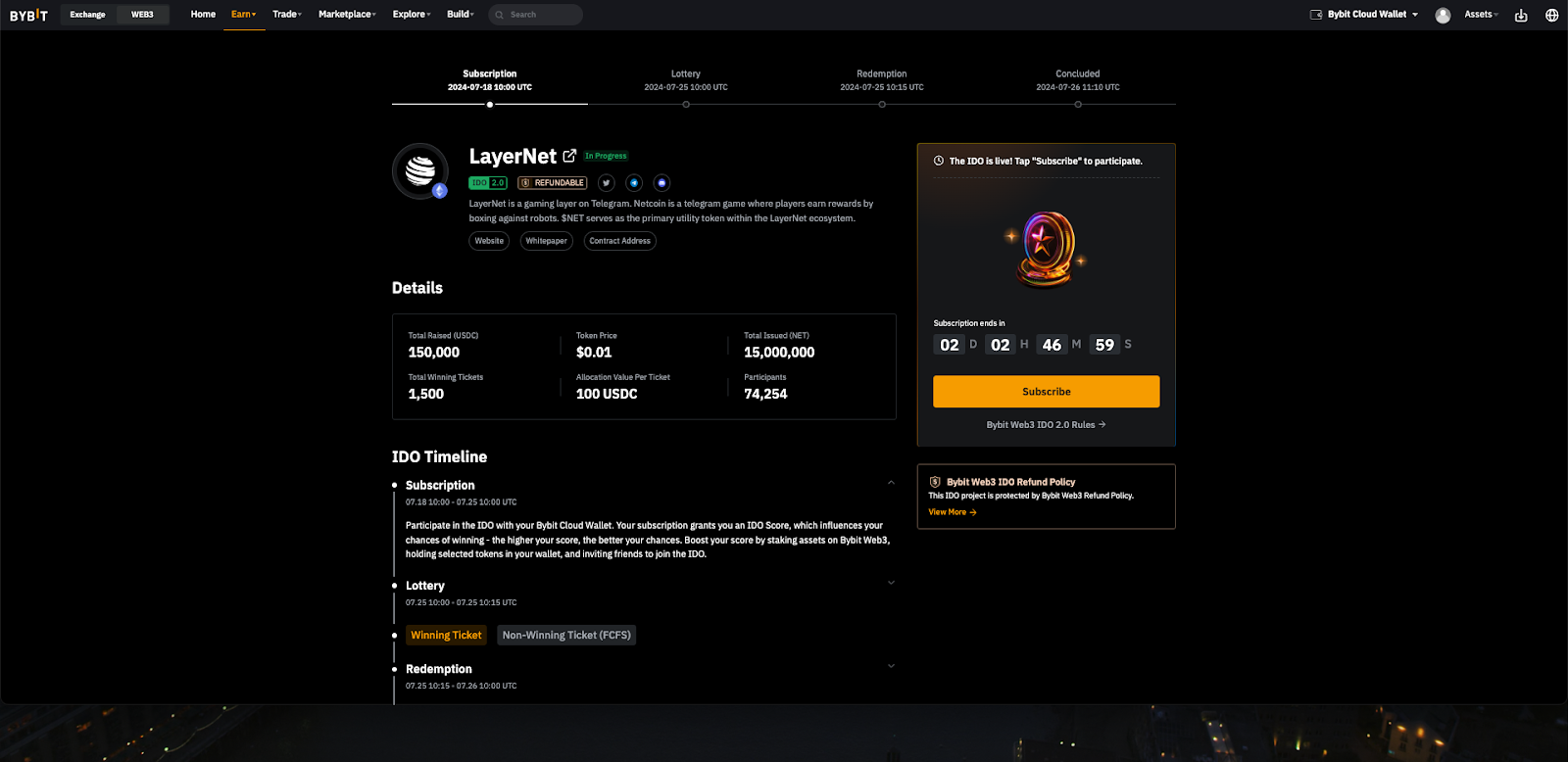Click the Participants value 74,254
The image size is (1568, 762).
pyautogui.click(x=765, y=394)
